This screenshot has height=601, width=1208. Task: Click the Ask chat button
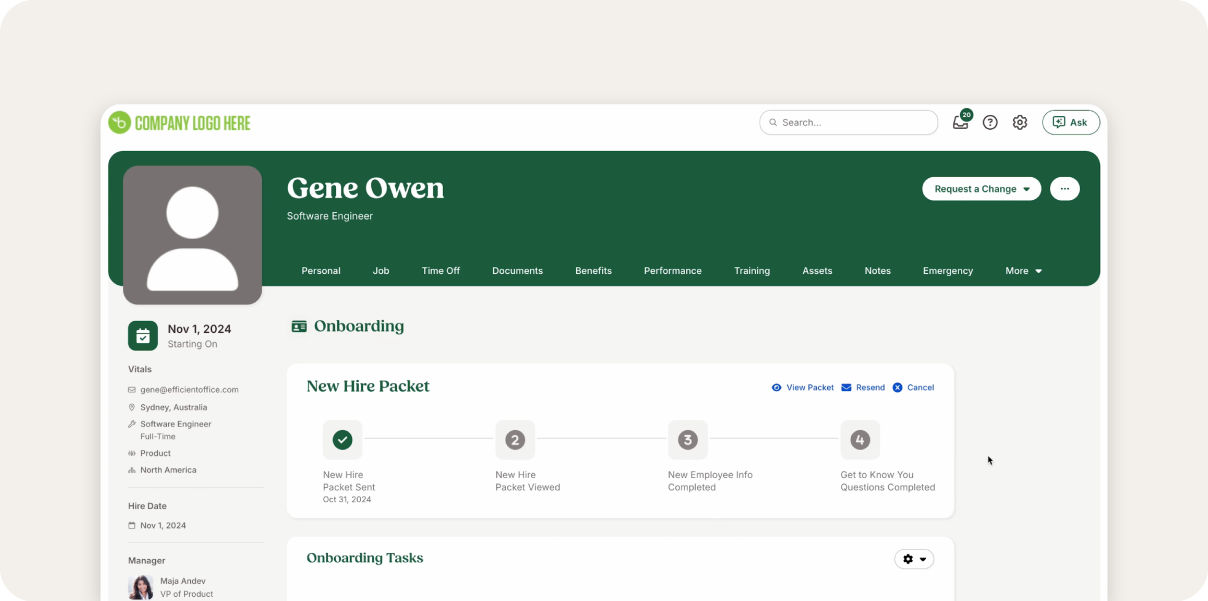(1071, 122)
